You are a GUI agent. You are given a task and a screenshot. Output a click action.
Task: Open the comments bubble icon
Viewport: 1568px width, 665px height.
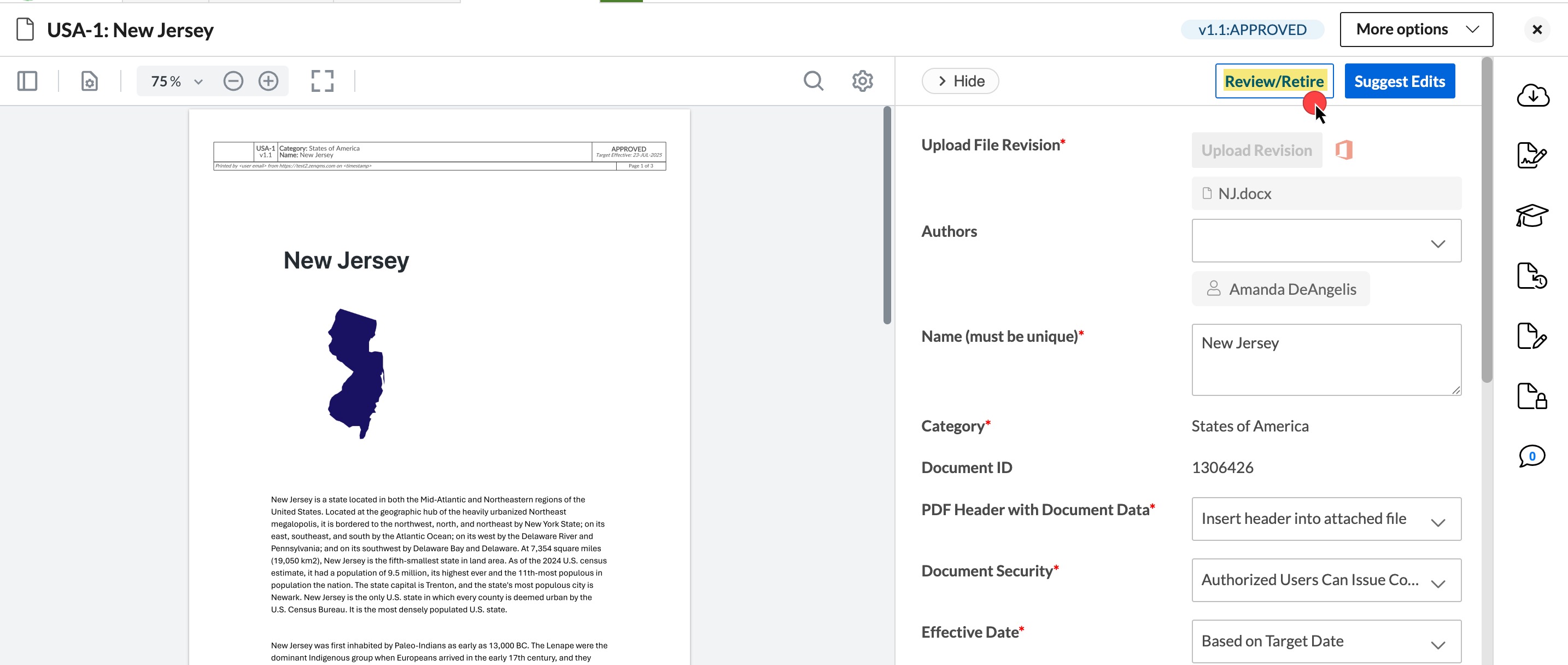pos(1531,456)
